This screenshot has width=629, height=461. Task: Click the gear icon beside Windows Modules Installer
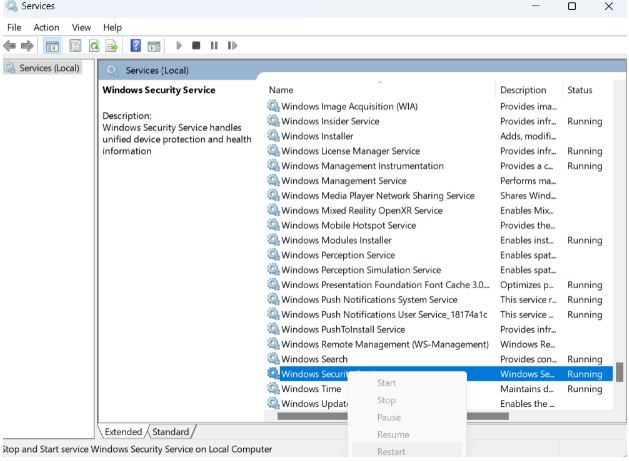[274, 240]
